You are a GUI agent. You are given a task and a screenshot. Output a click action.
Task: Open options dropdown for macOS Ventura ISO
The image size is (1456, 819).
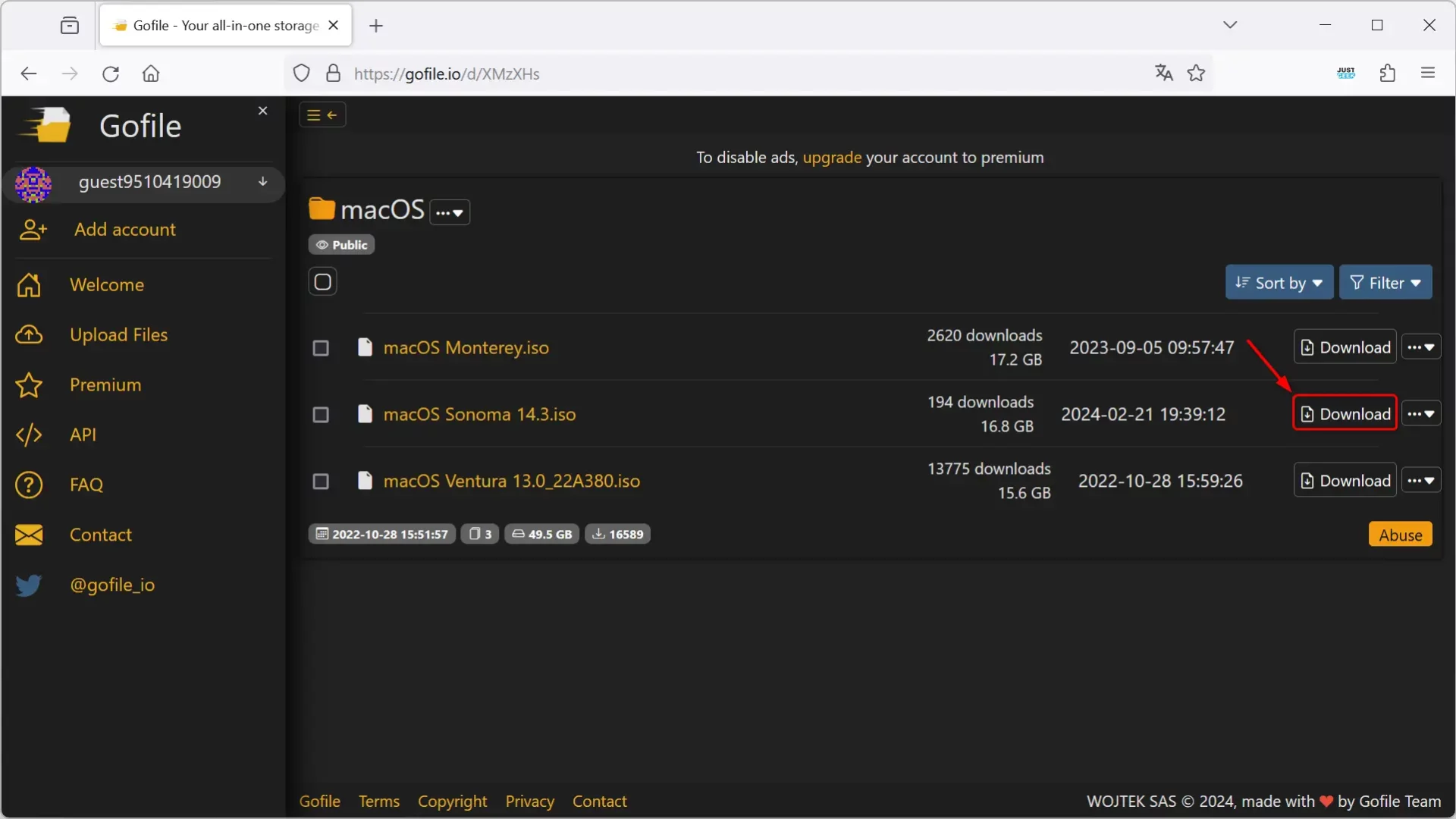(x=1421, y=481)
